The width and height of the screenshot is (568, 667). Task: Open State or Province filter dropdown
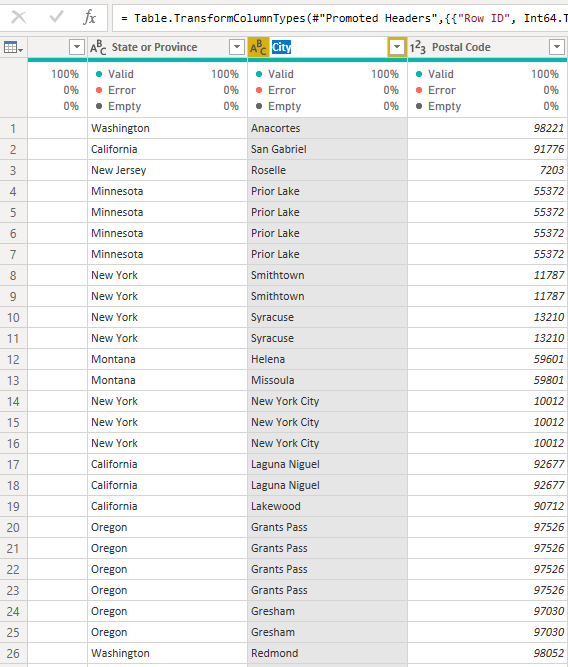click(x=237, y=47)
